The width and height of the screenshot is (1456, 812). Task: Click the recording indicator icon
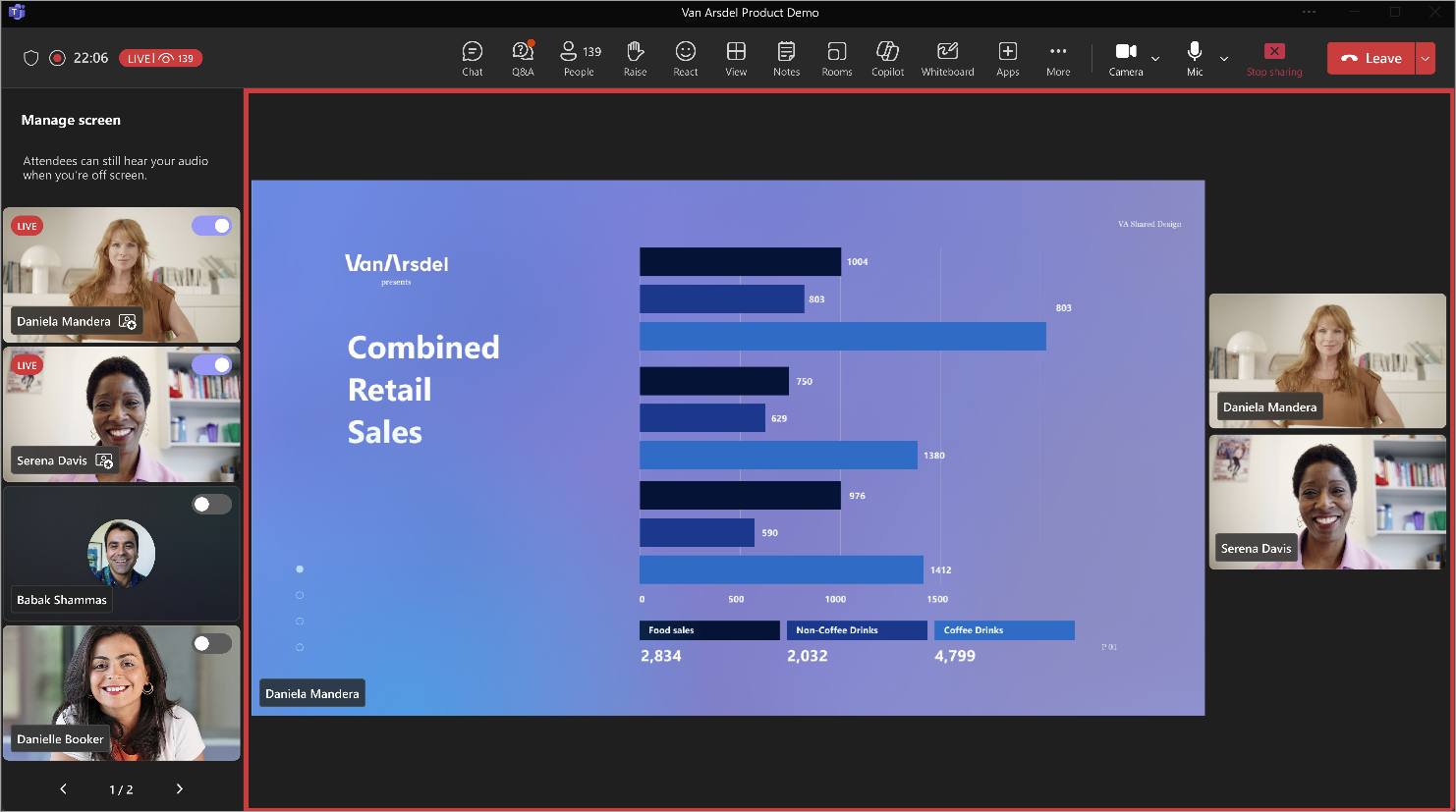point(57,58)
